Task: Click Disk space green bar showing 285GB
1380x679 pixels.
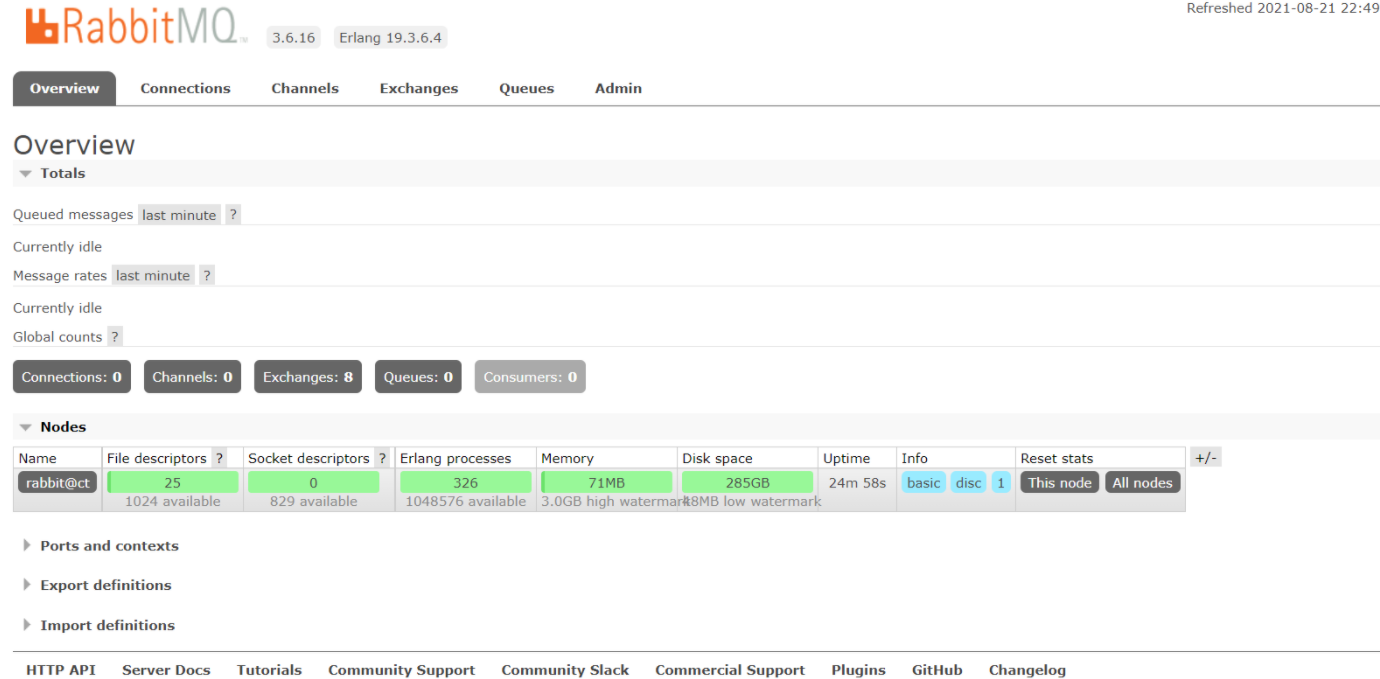Action: (748, 482)
